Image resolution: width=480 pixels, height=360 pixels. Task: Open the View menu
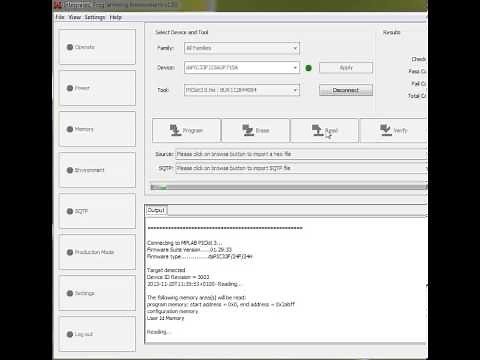pos(75,17)
